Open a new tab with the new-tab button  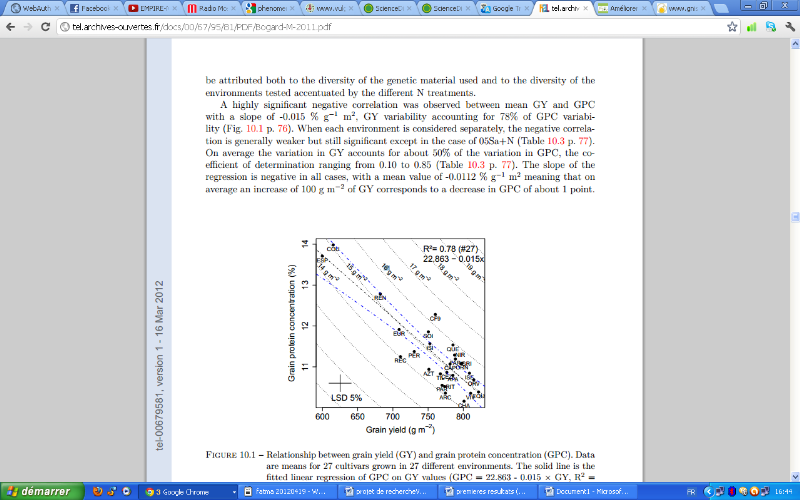720,9
